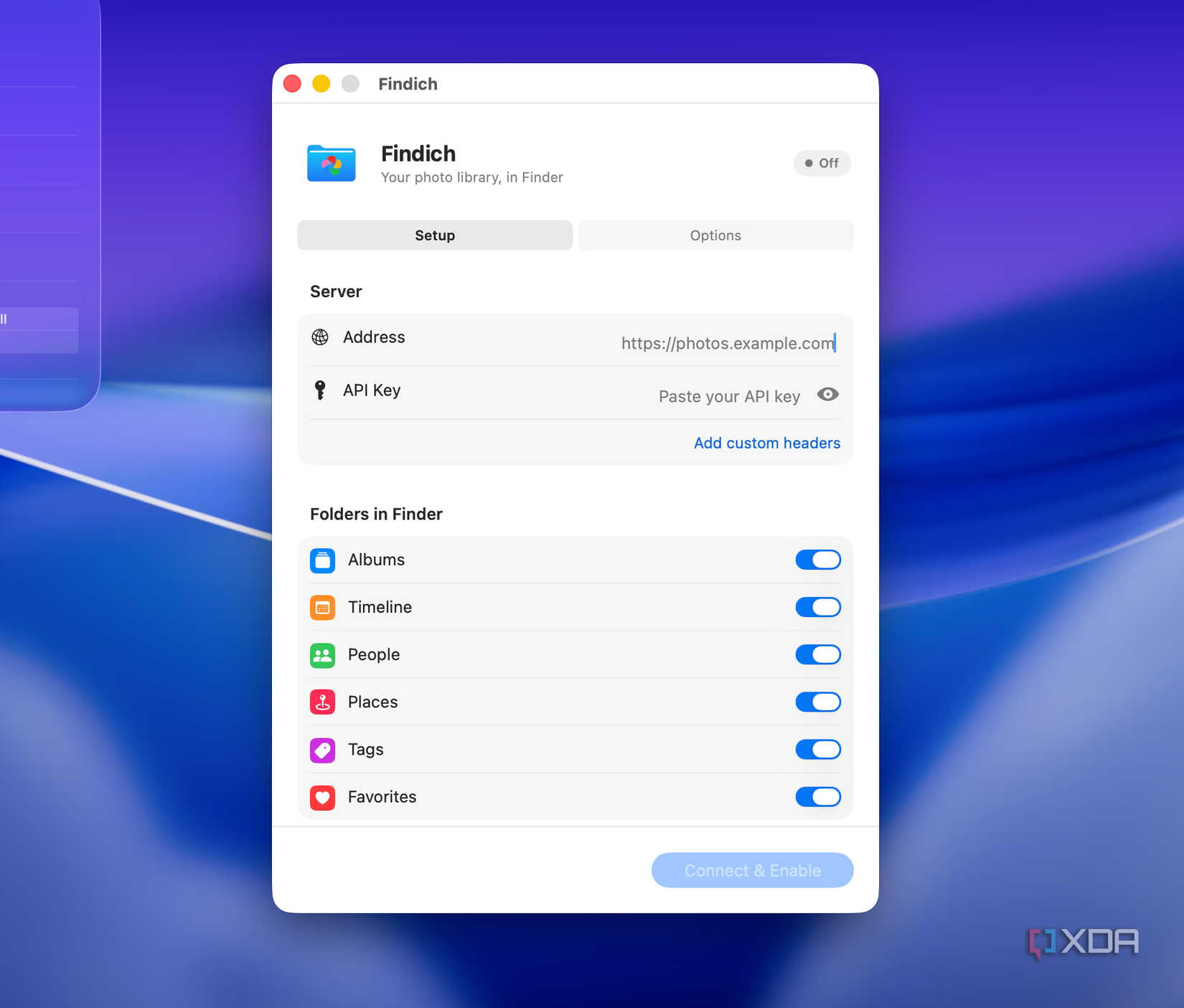Disable the Albums folder toggle
This screenshot has height=1008, width=1184.
coord(818,560)
